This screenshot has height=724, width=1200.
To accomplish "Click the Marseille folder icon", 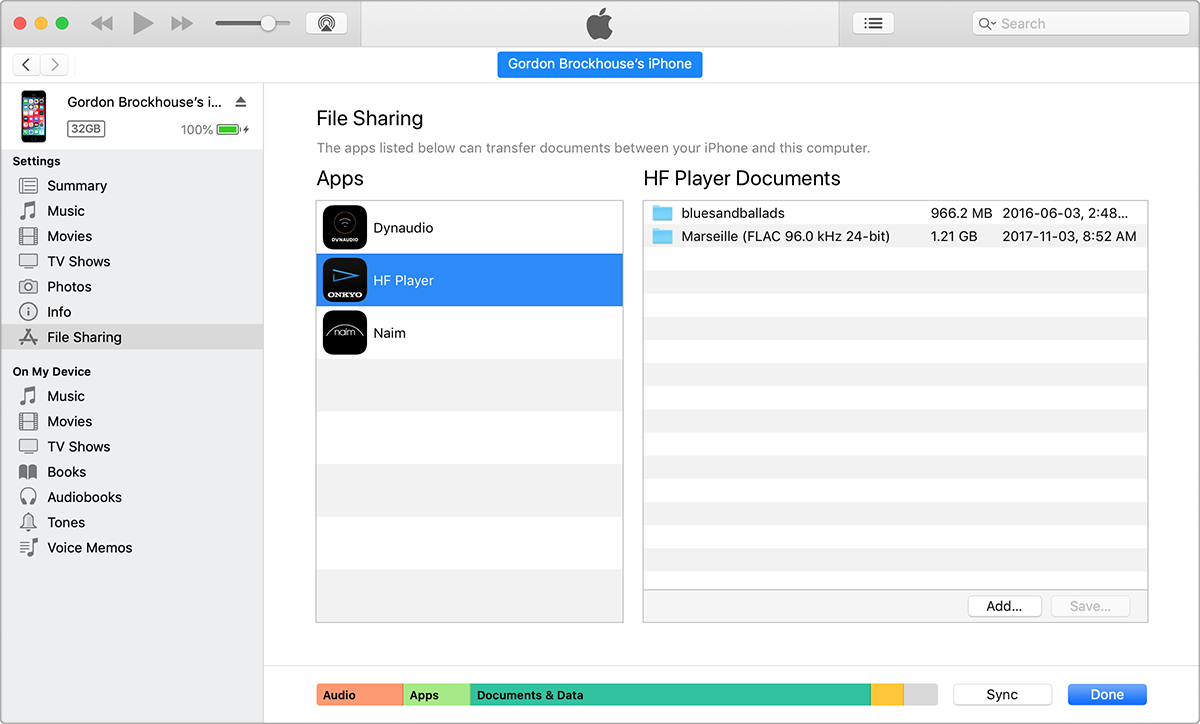I will click(x=662, y=237).
